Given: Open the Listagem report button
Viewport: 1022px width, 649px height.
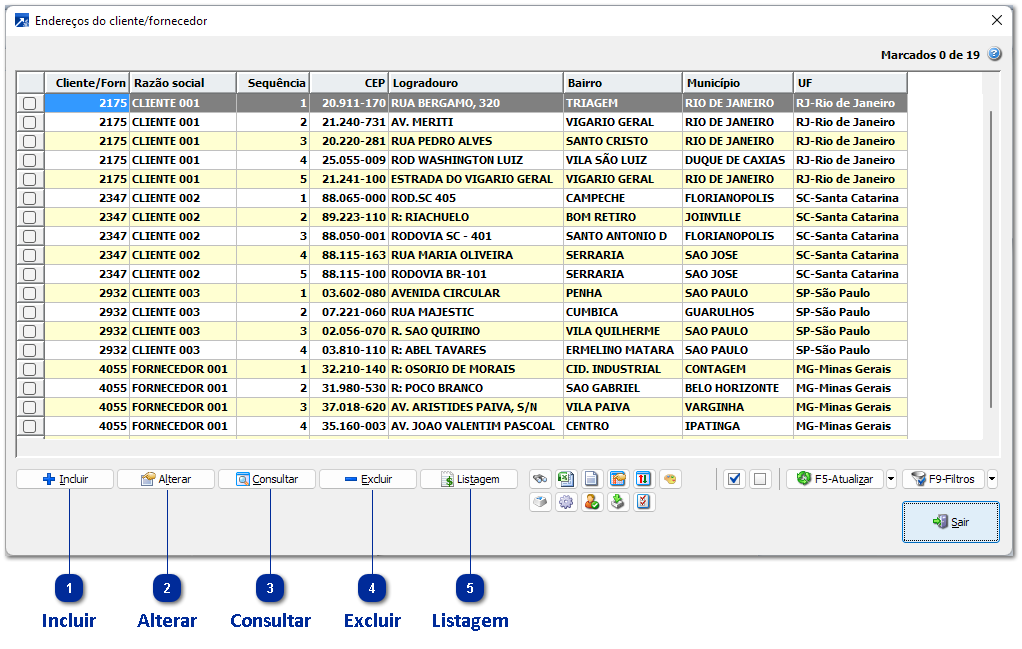Looking at the screenshot, I should tap(469, 479).
